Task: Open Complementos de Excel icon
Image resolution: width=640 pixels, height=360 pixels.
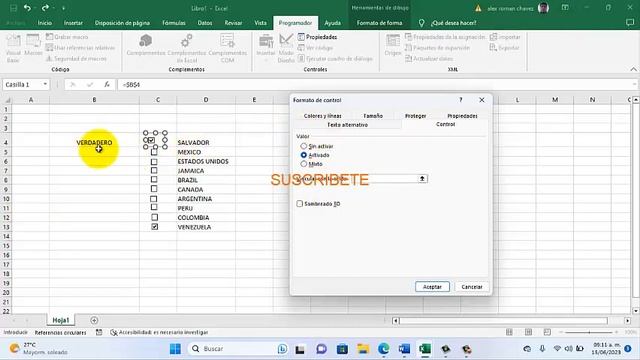Action: (187, 48)
